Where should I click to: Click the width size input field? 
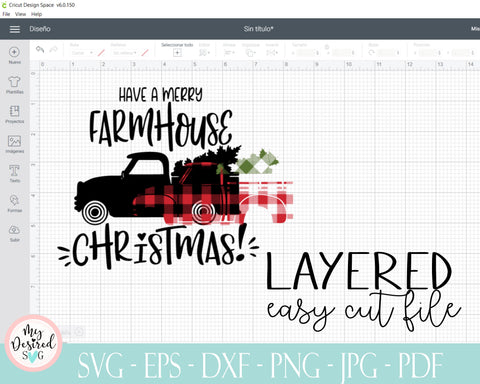[x=306, y=53]
